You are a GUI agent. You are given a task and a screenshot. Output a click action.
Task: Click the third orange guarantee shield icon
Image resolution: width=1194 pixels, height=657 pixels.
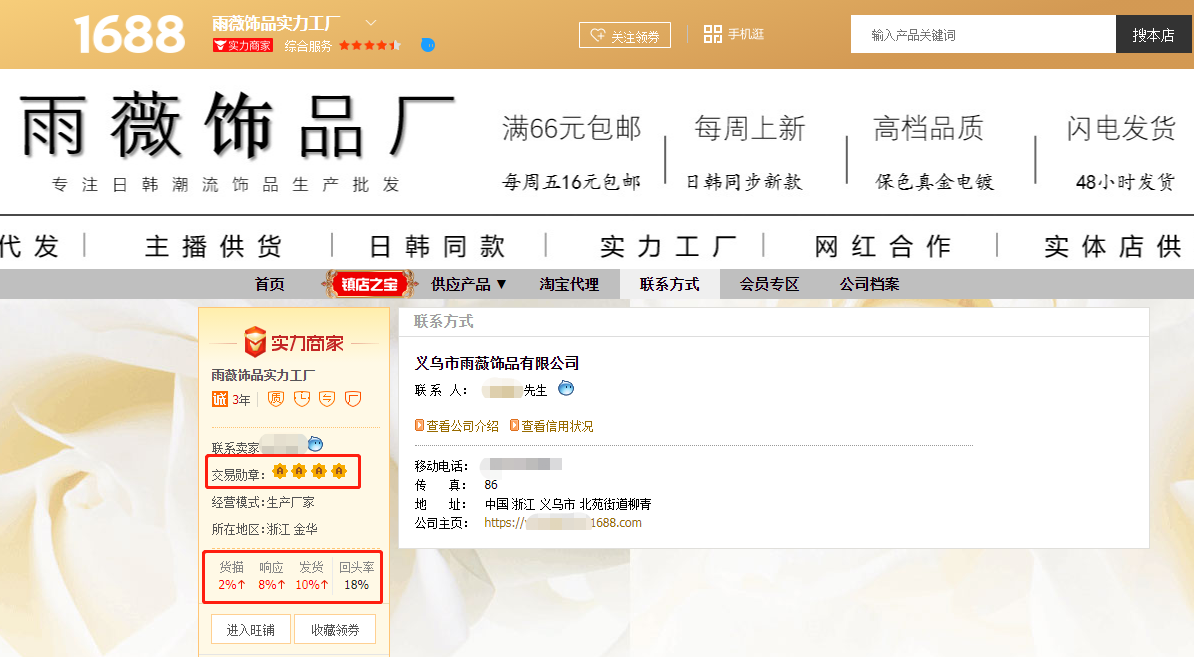(x=327, y=398)
